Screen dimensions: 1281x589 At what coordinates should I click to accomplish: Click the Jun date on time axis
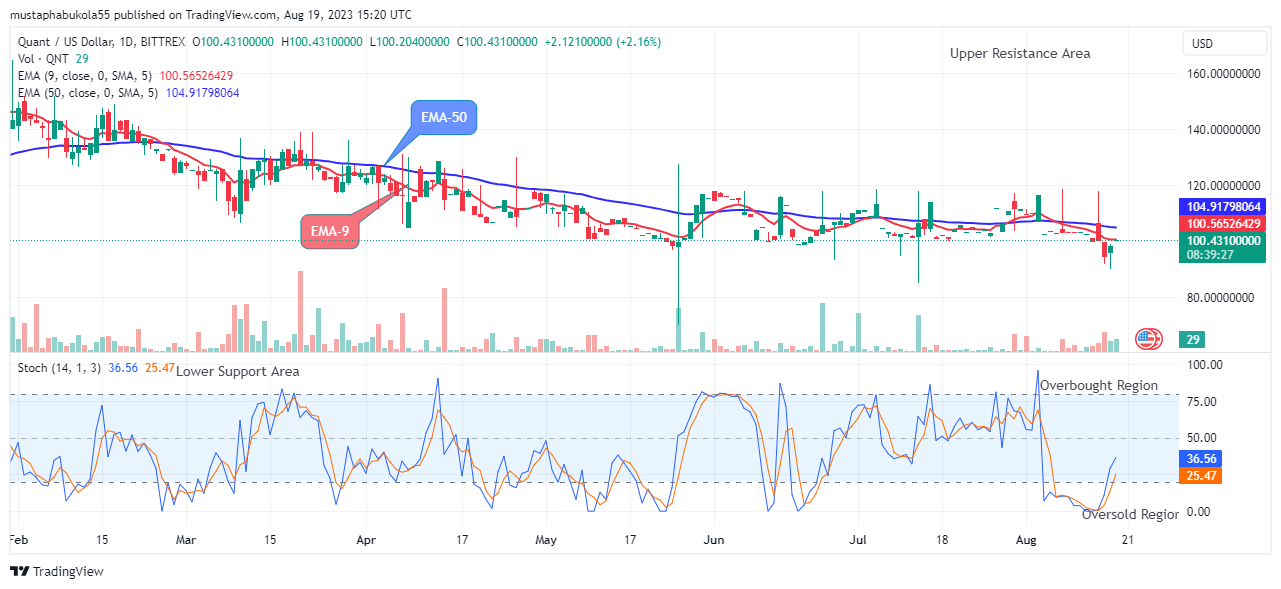(x=714, y=538)
